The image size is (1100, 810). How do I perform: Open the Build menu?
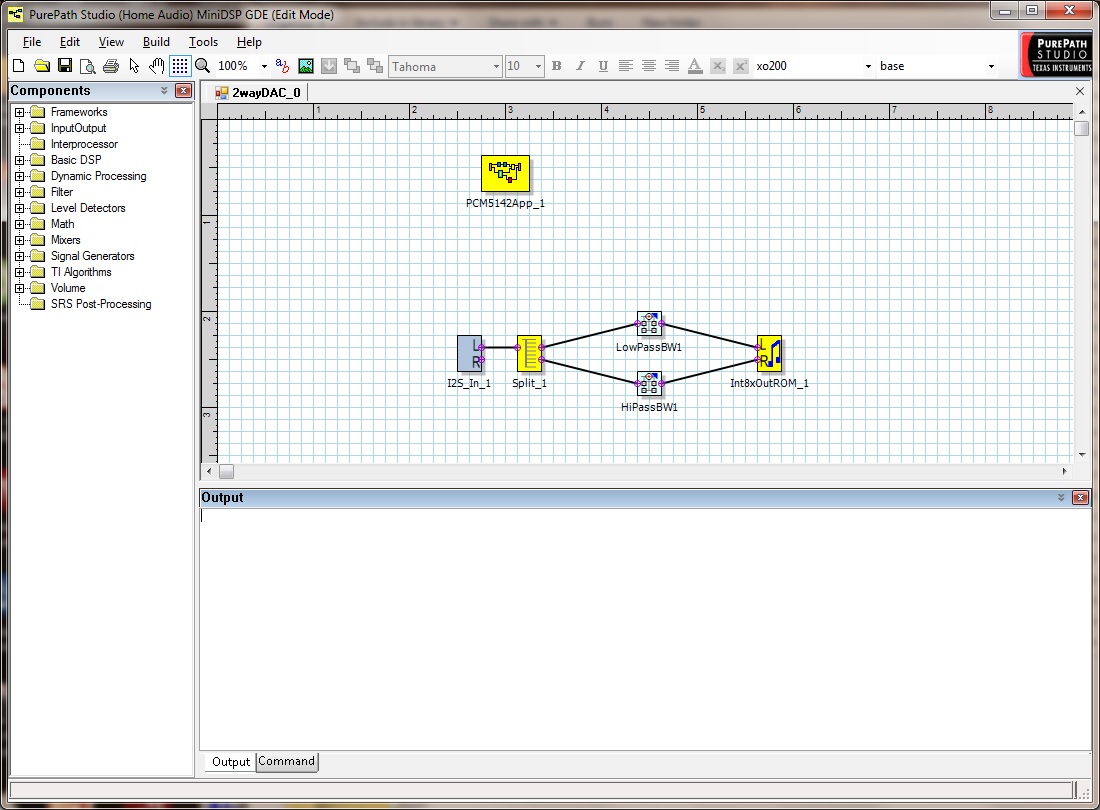(x=156, y=42)
